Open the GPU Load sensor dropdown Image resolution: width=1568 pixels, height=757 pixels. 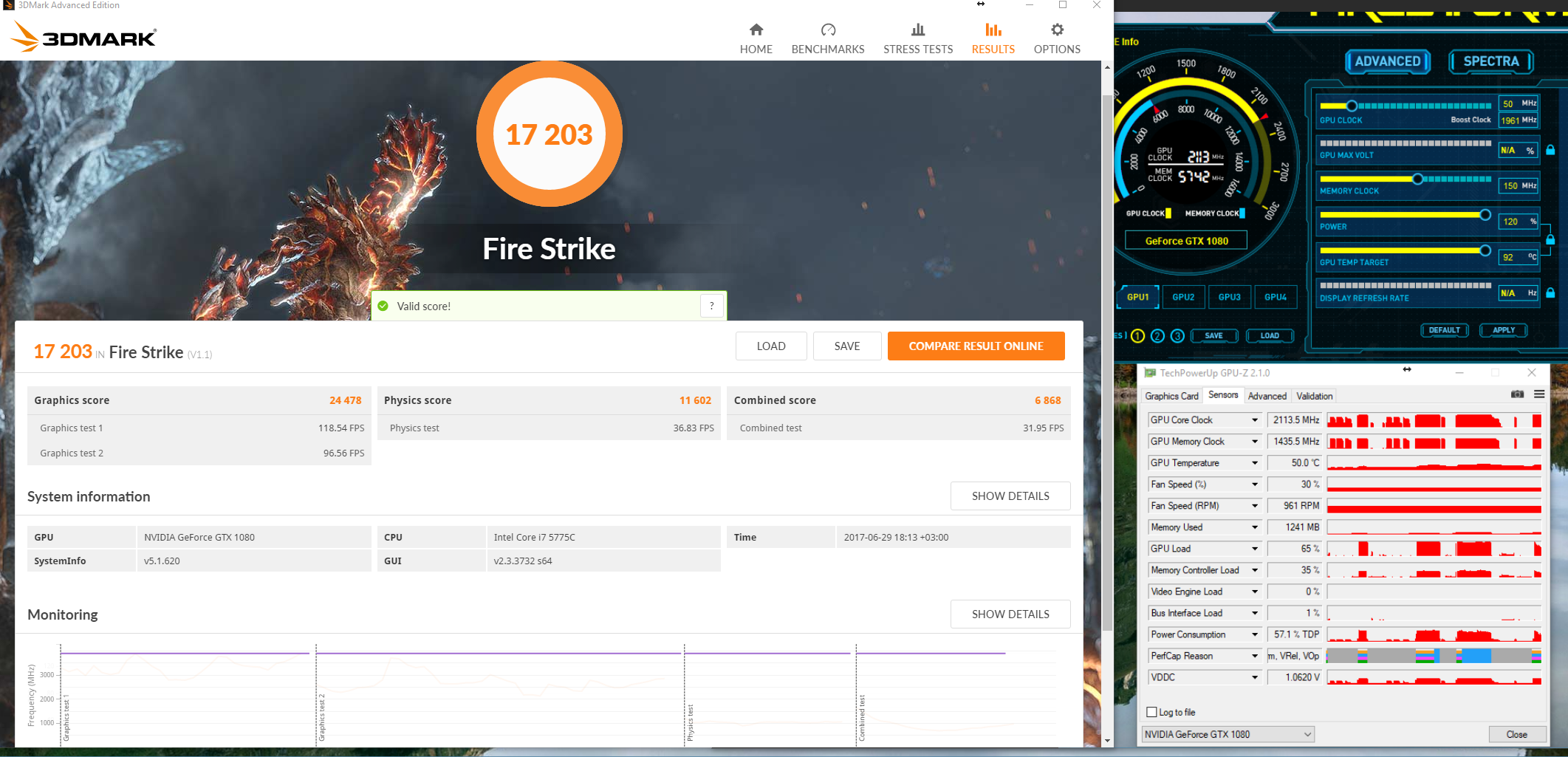click(1254, 549)
